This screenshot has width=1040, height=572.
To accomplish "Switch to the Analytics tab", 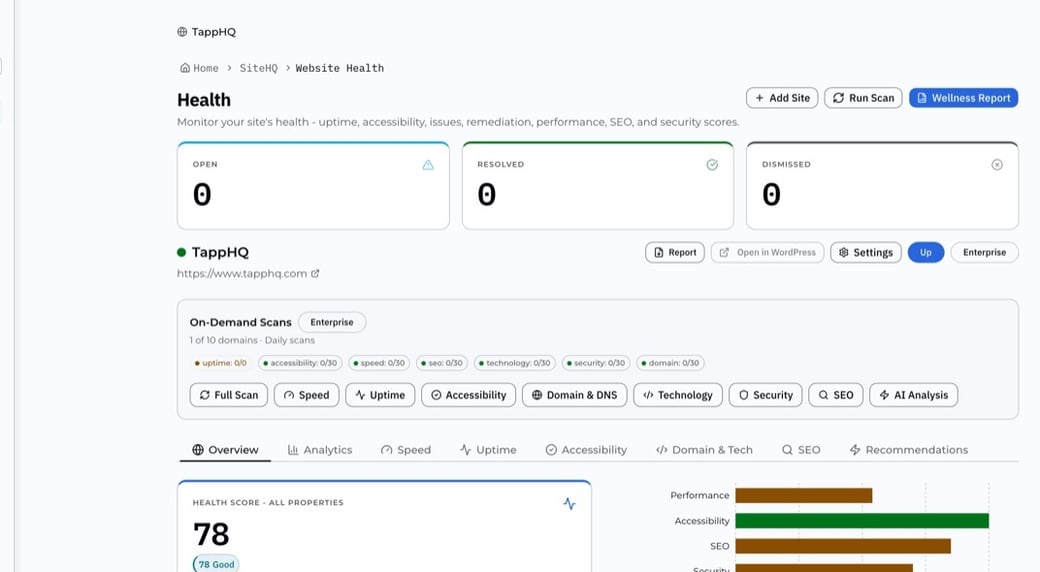I will (x=320, y=450).
